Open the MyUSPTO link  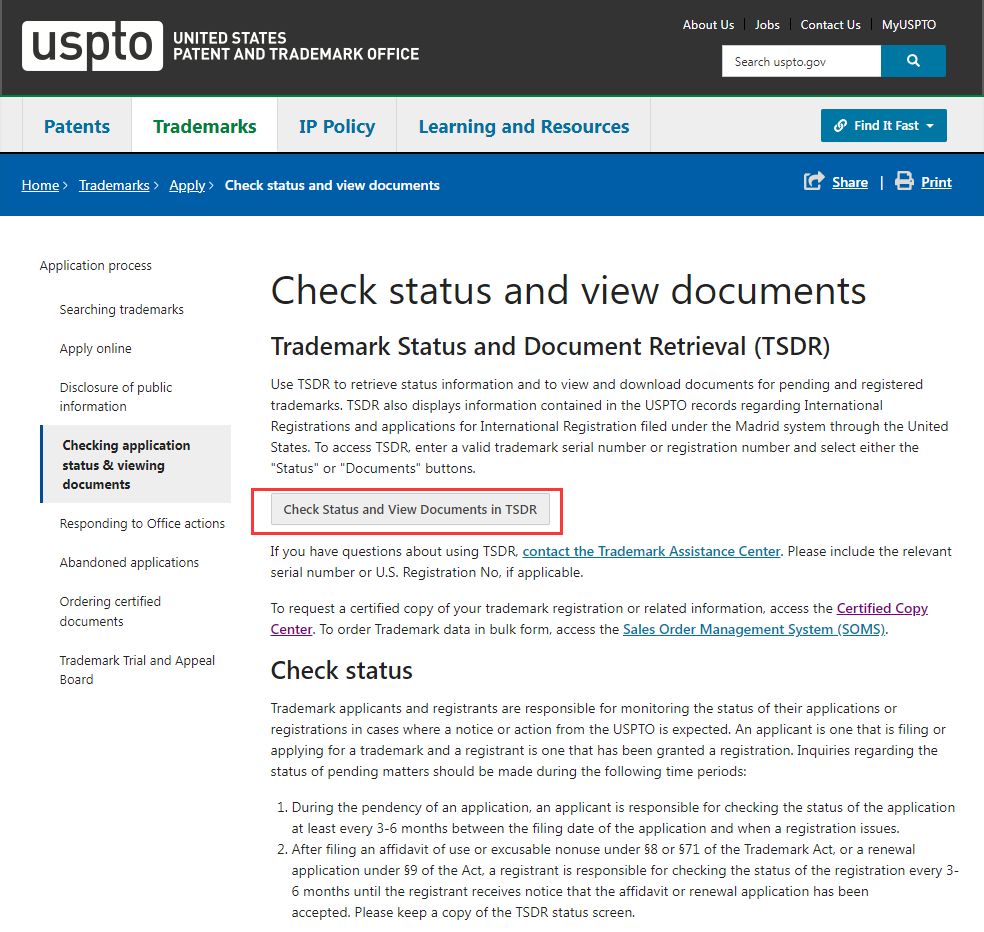(909, 25)
